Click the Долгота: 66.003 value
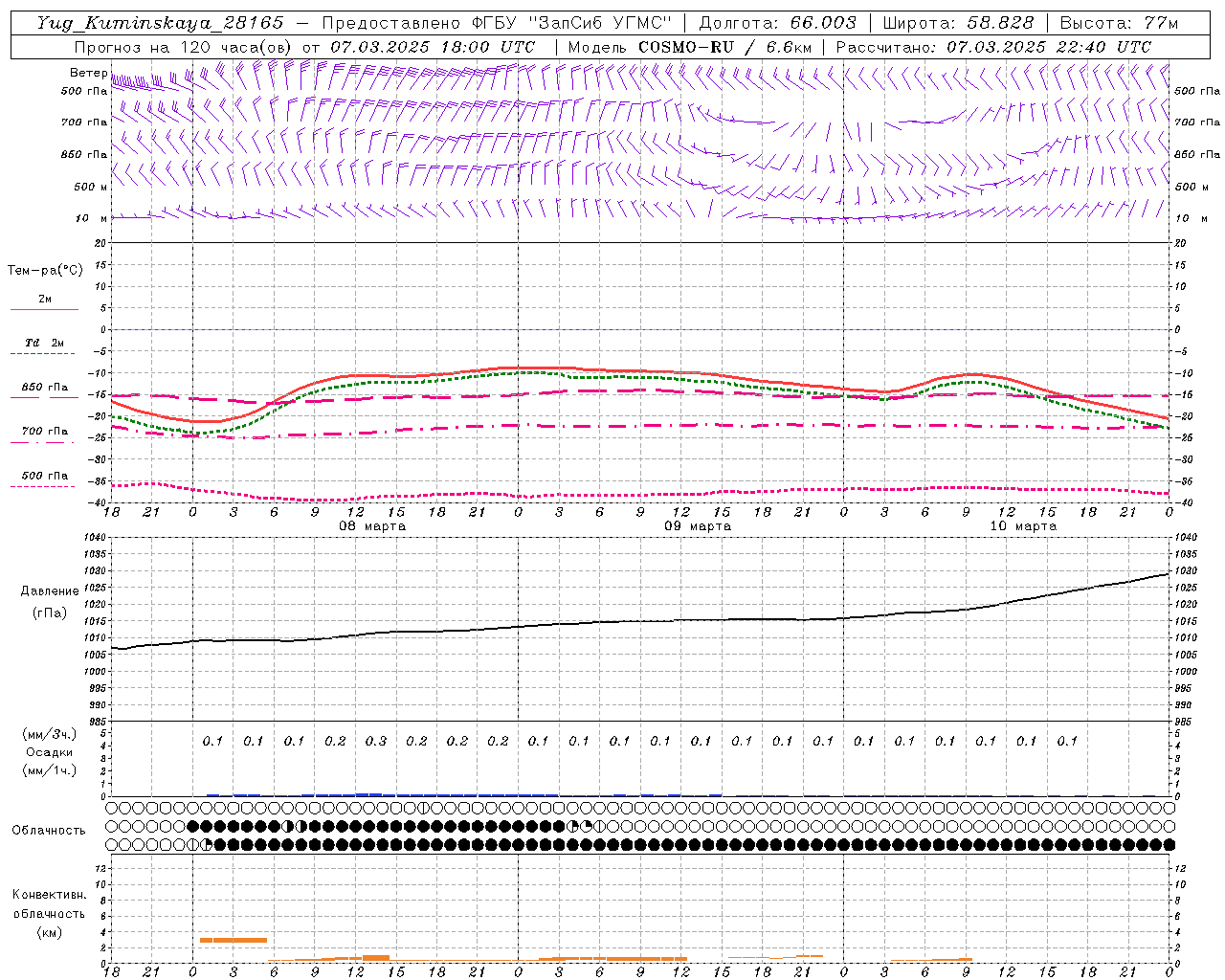Screen dimensions: 1225x980 click(x=777, y=23)
